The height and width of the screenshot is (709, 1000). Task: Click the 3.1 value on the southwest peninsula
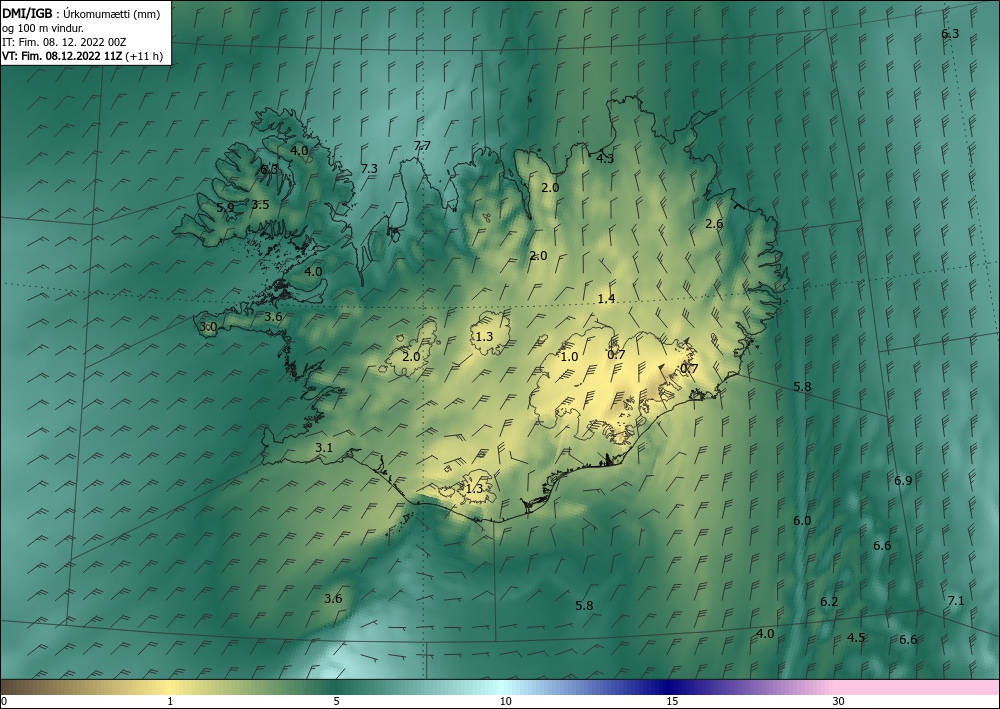(x=324, y=448)
